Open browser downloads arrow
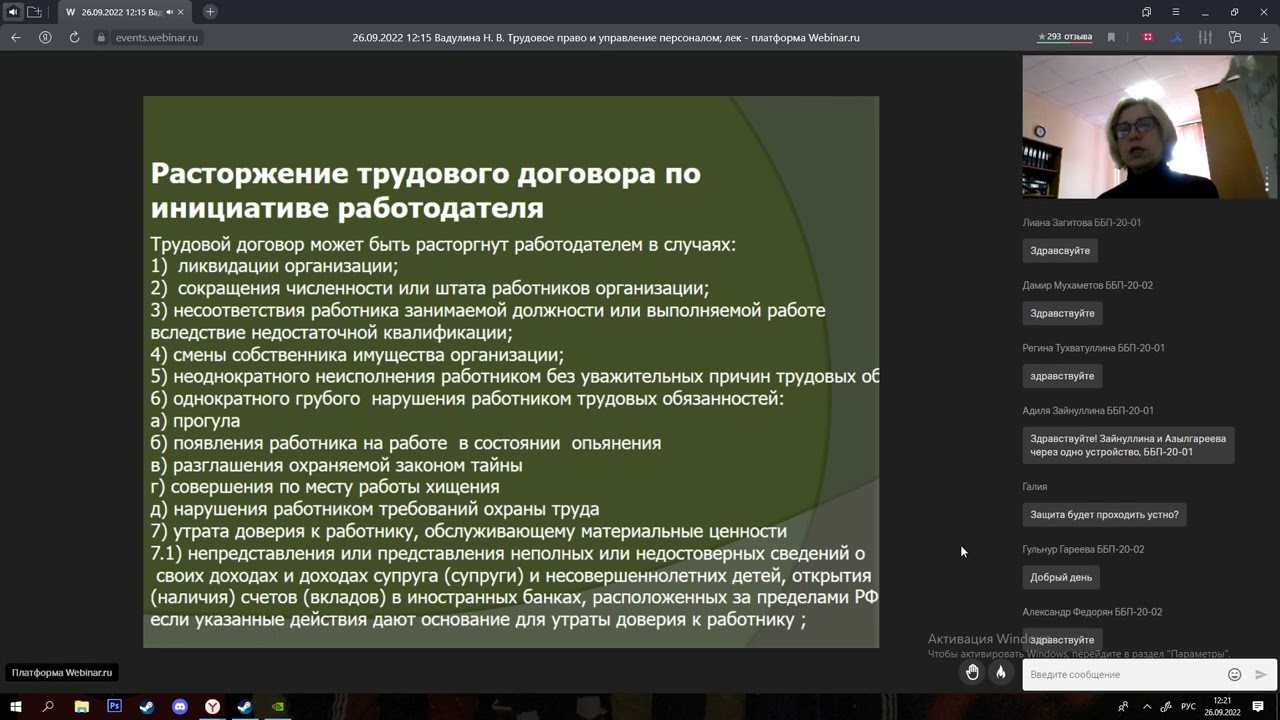Viewport: 1280px width, 720px height. (1264, 37)
